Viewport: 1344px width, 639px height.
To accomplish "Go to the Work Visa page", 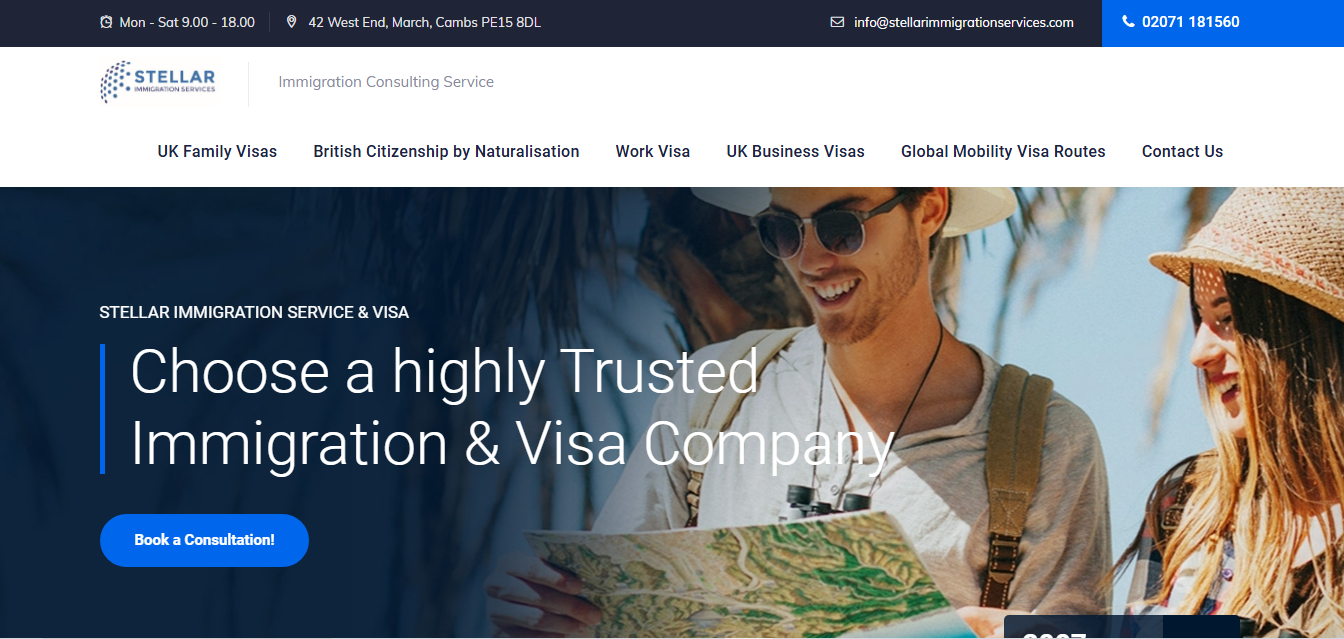I will click(x=652, y=152).
